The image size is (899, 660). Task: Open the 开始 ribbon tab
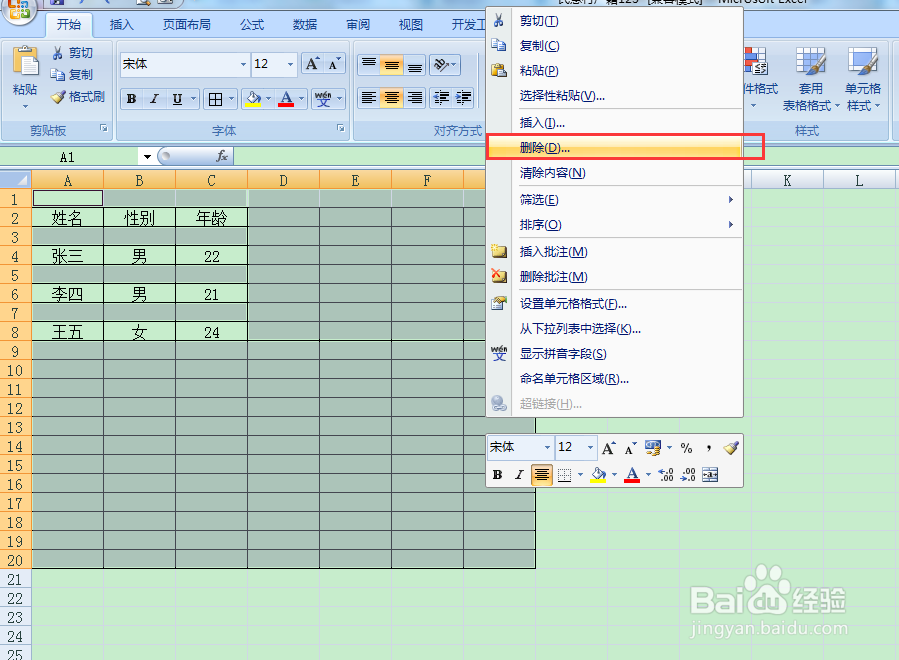coord(69,25)
